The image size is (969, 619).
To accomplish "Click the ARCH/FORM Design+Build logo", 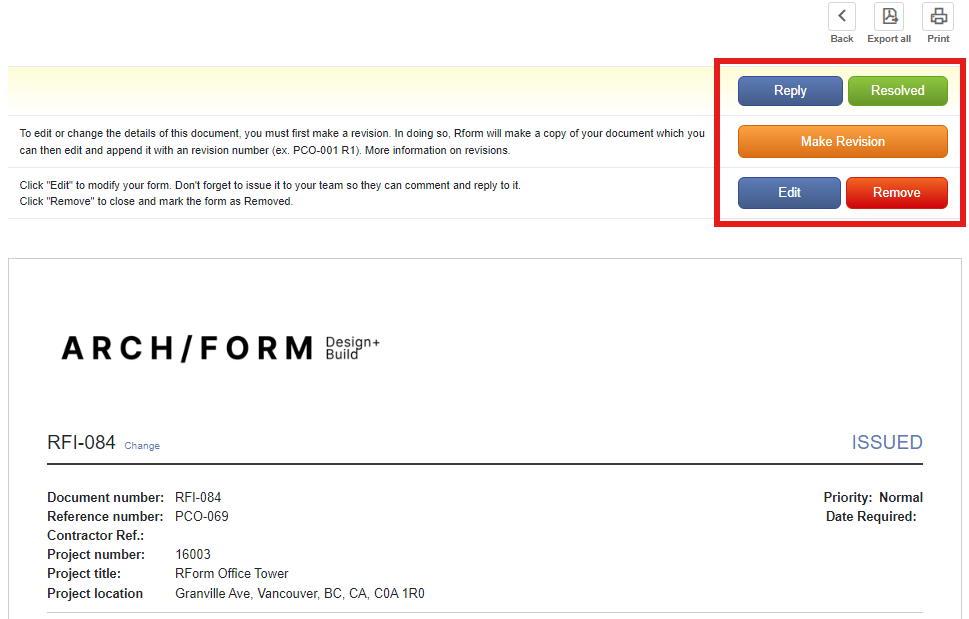I will (220, 348).
